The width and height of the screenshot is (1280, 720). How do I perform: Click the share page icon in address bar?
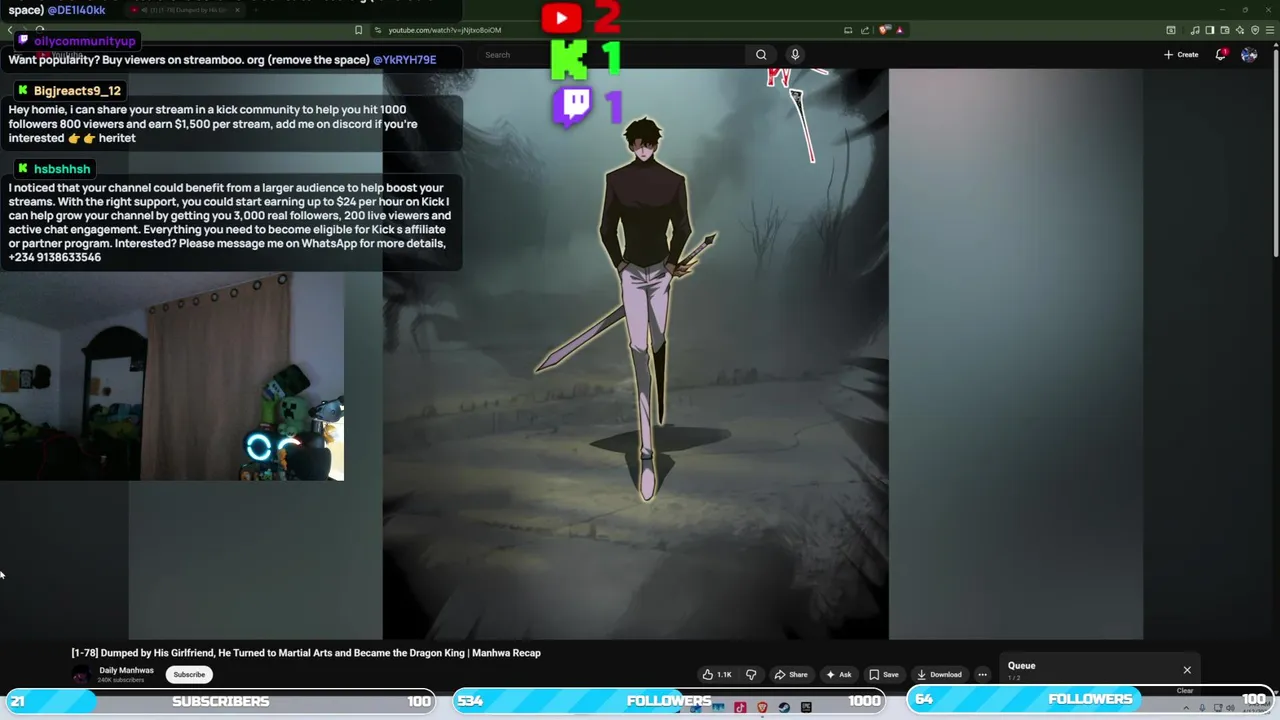(865, 30)
